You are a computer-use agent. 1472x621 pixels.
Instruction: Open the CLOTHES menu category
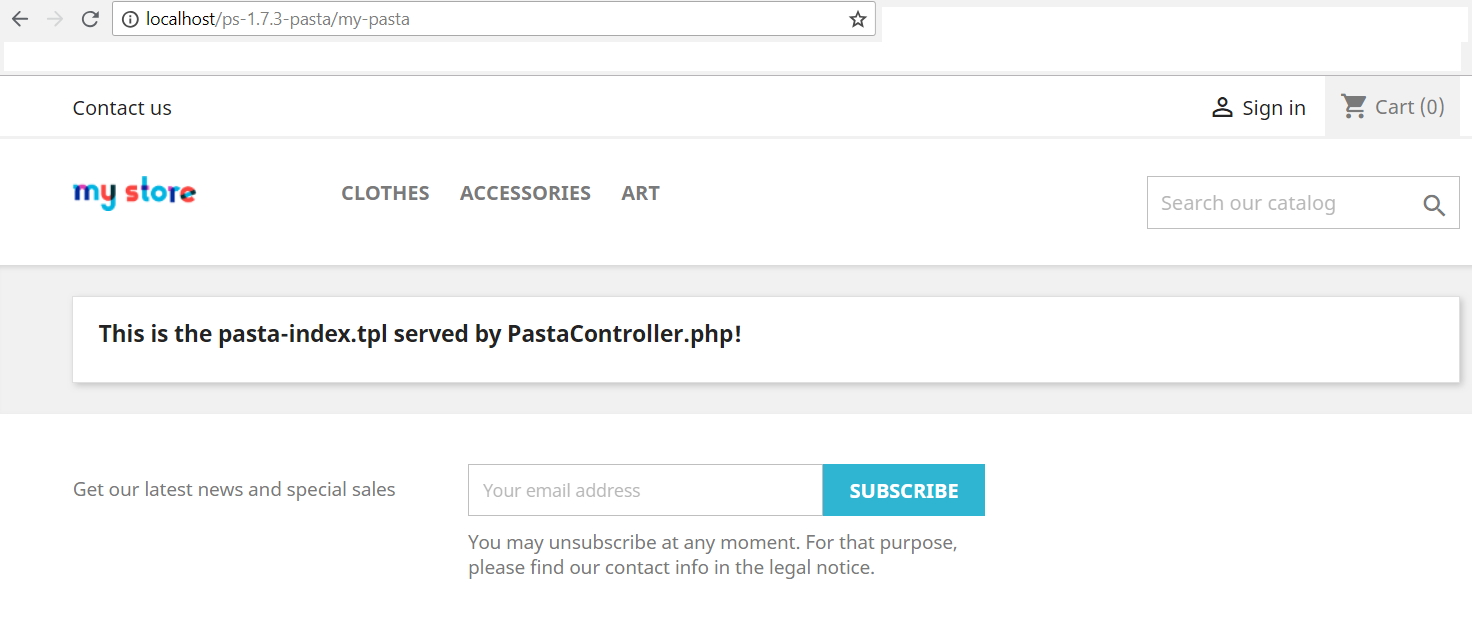385,193
